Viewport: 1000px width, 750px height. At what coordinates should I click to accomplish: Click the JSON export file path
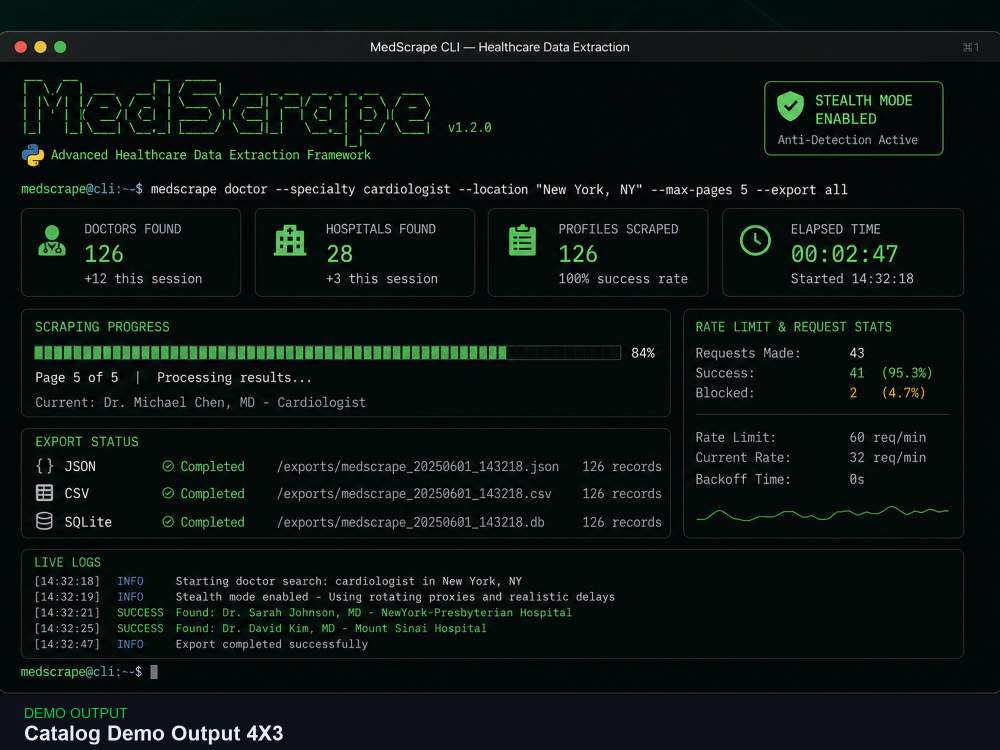[x=418, y=466]
